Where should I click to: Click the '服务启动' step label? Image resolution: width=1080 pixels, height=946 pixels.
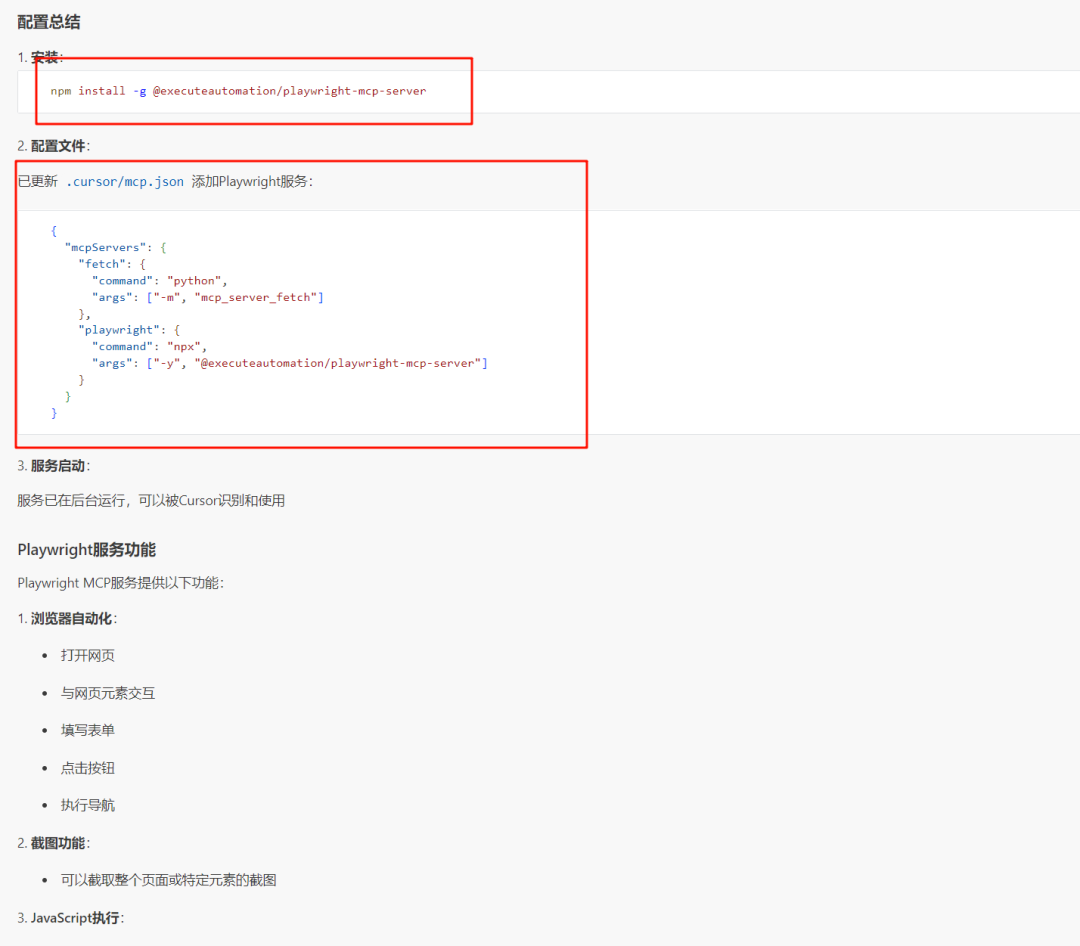58,466
